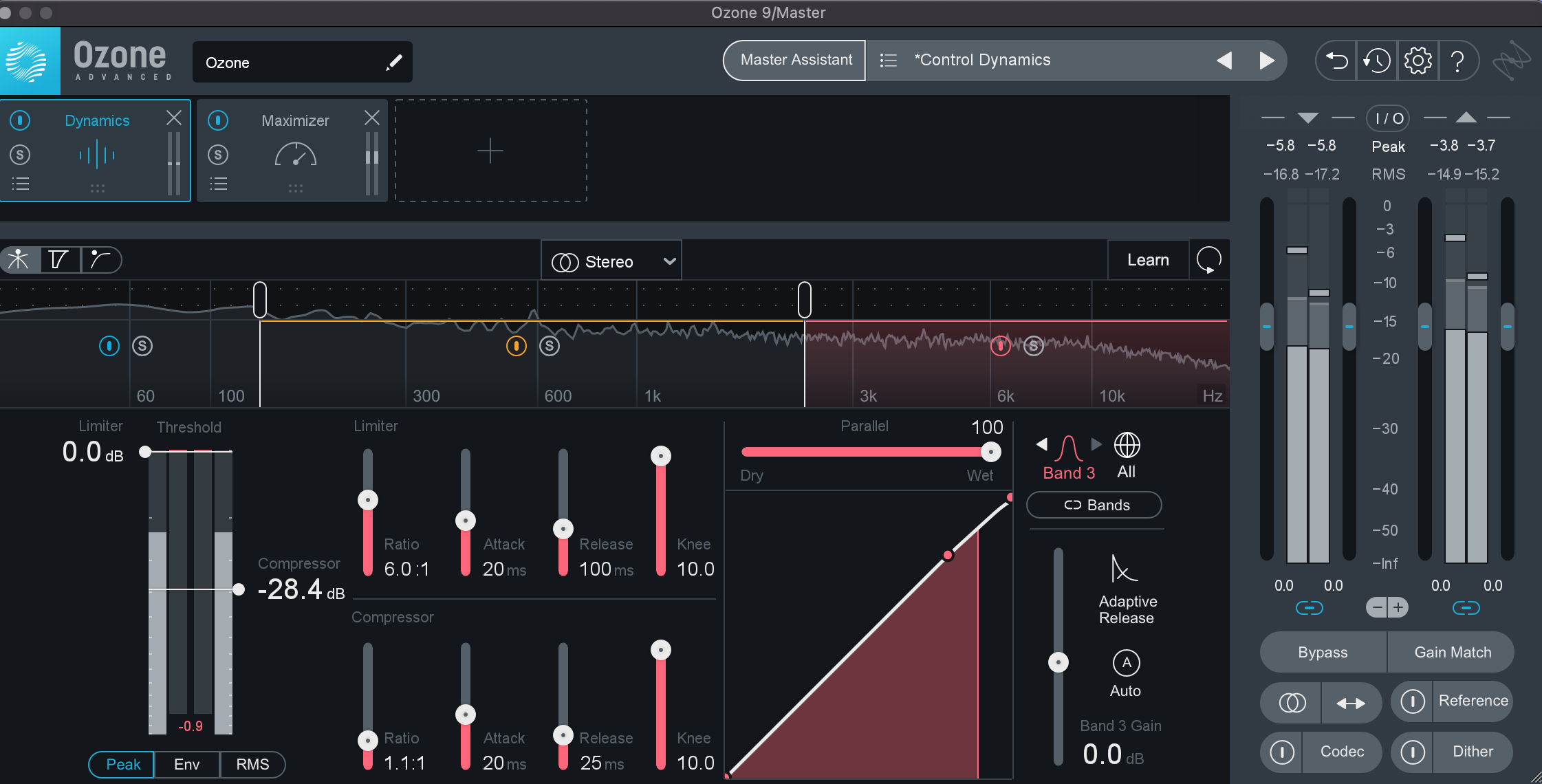Image resolution: width=1542 pixels, height=784 pixels.
Task: Link the input gain channels
Action: (x=1309, y=608)
